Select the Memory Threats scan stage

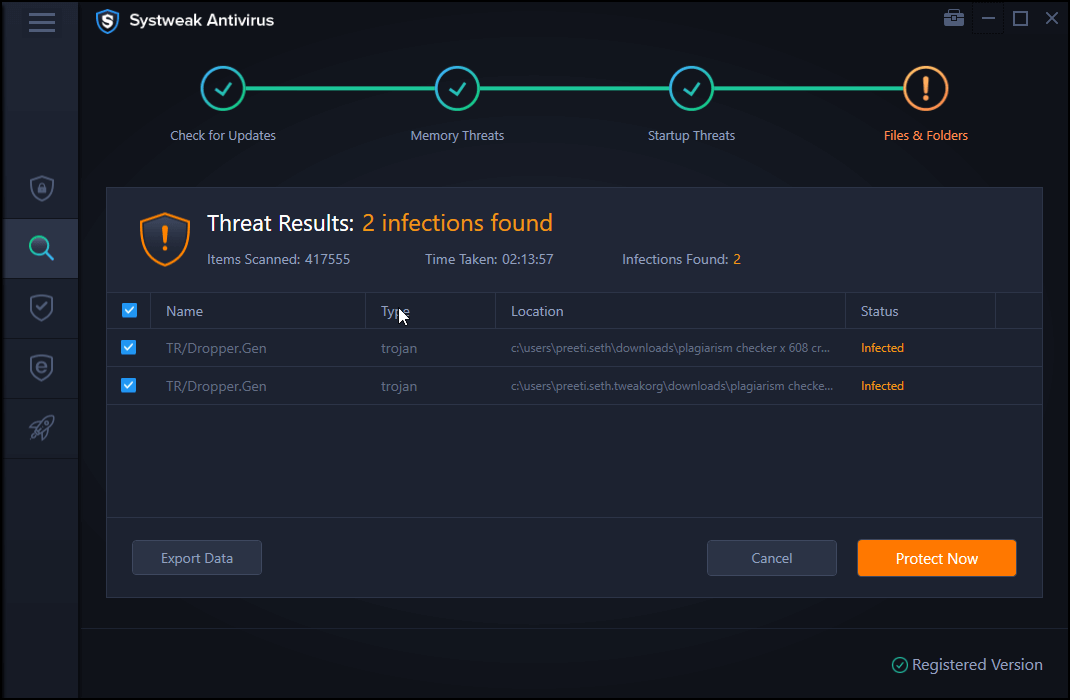tap(457, 88)
